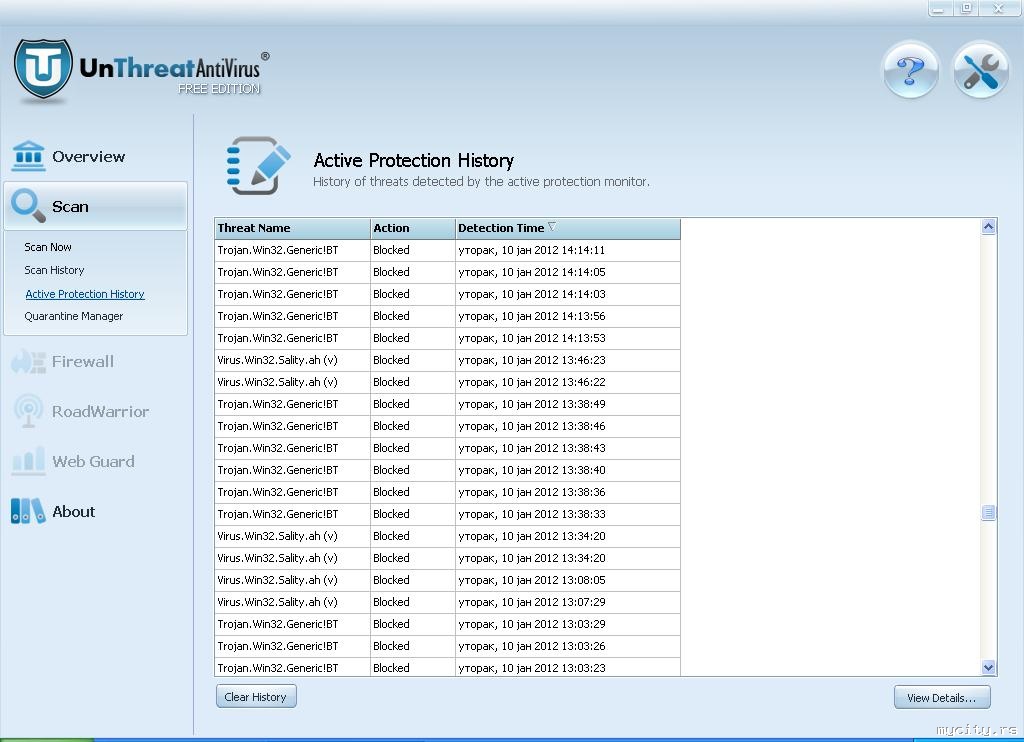Select the threat detected at 14:14:03
This screenshot has width=1024, height=742.
coord(447,295)
